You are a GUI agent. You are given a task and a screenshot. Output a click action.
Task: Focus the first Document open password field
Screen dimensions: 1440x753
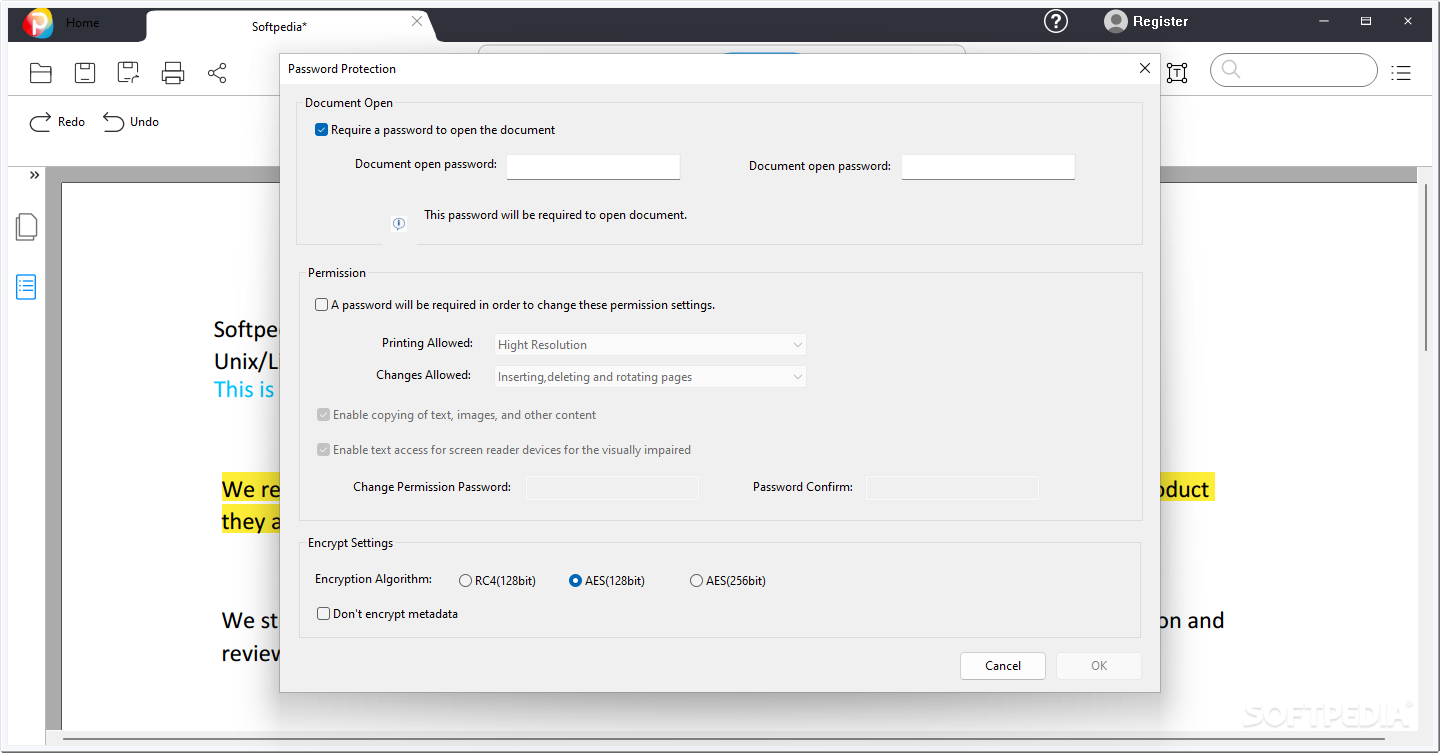point(593,167)
